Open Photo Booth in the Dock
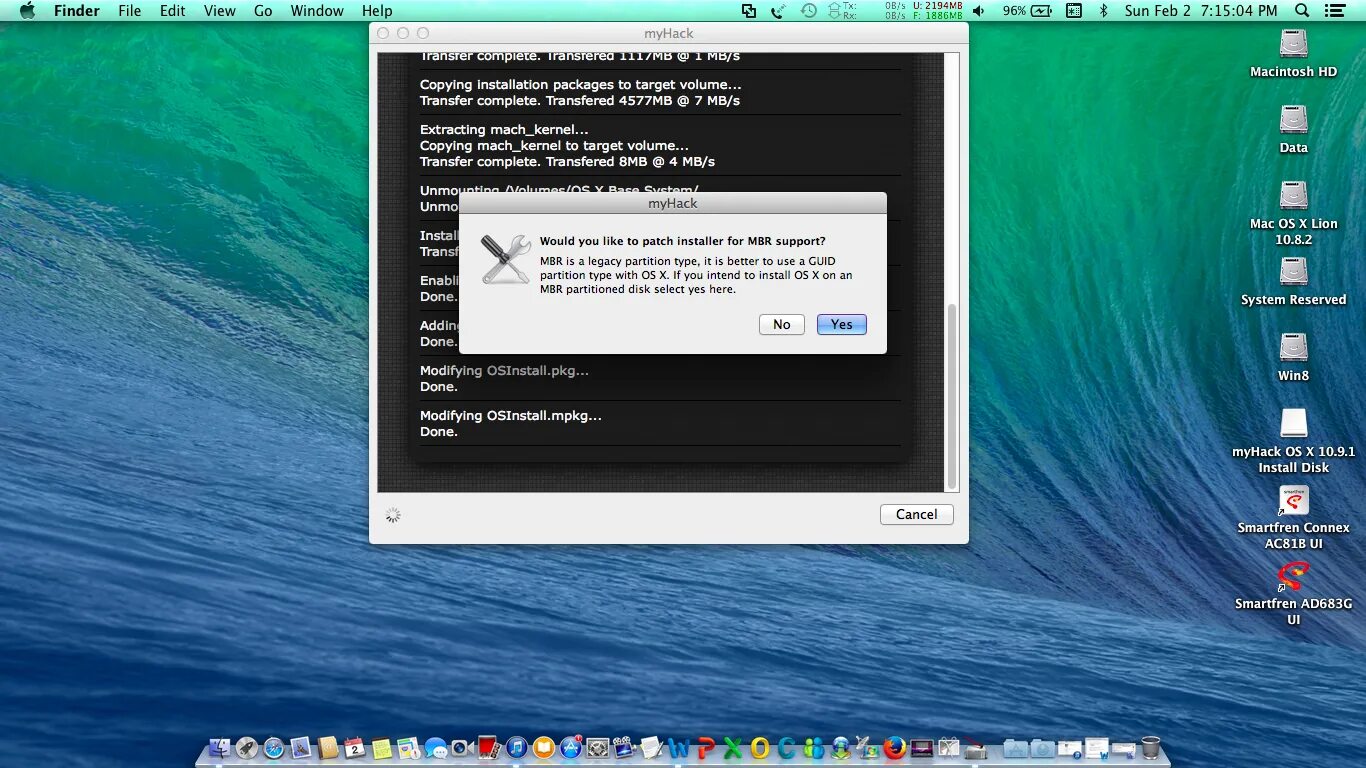 [489, 748]
